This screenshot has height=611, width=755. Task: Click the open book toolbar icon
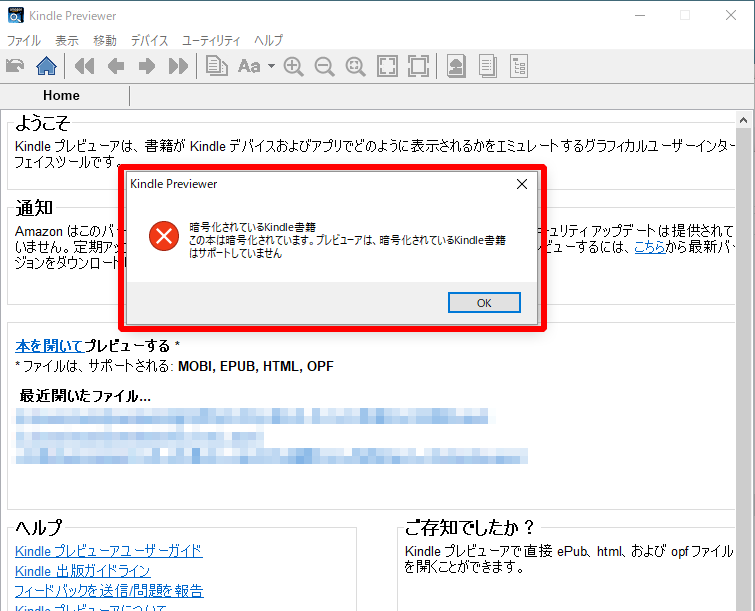(15, 66)
